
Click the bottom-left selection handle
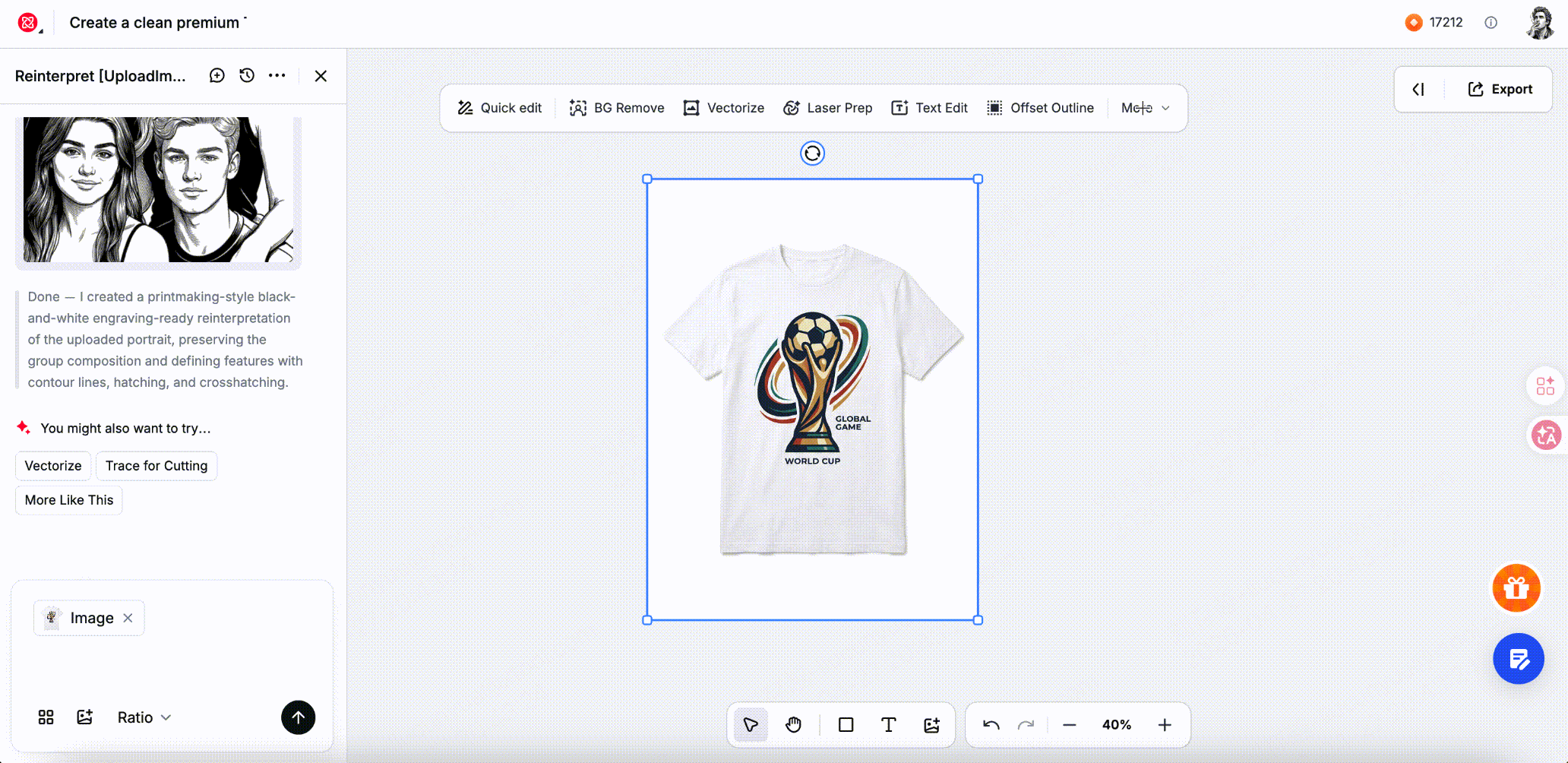pyautogui.click(x=647, y=620)
